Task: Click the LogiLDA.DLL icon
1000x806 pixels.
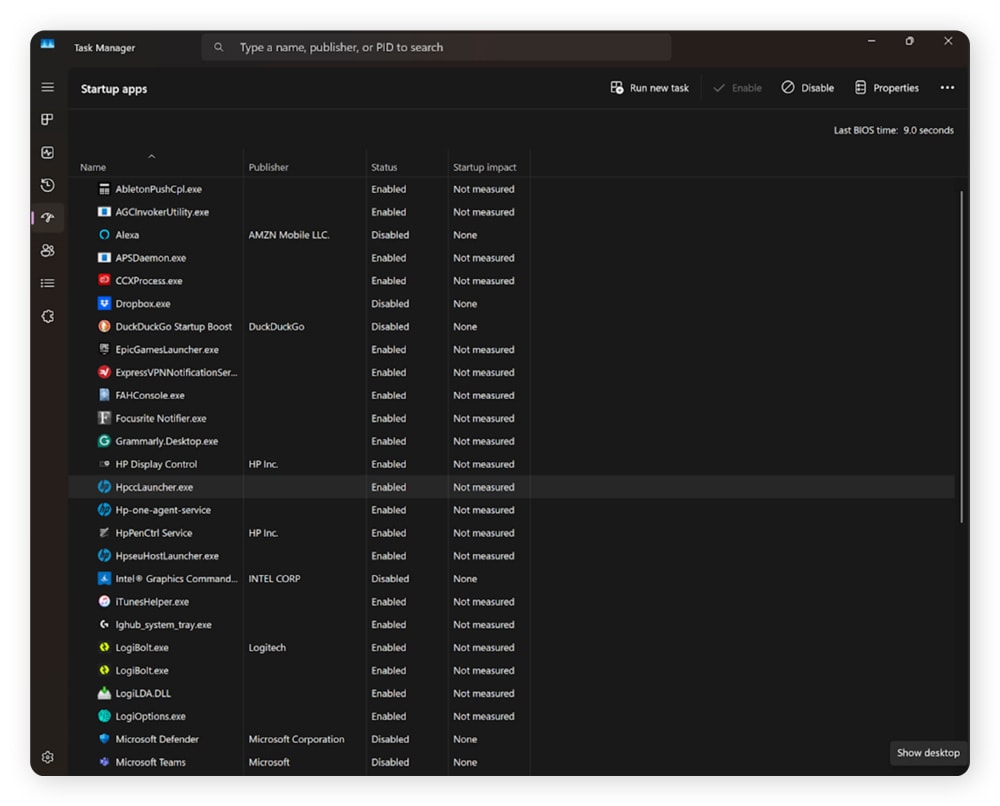Action: tap(104, 693)
